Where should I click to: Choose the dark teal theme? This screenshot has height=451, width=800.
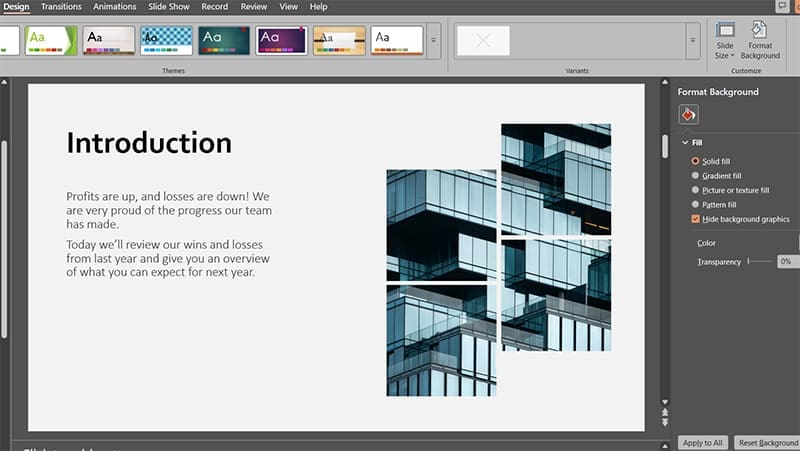(x=224, y=40)
